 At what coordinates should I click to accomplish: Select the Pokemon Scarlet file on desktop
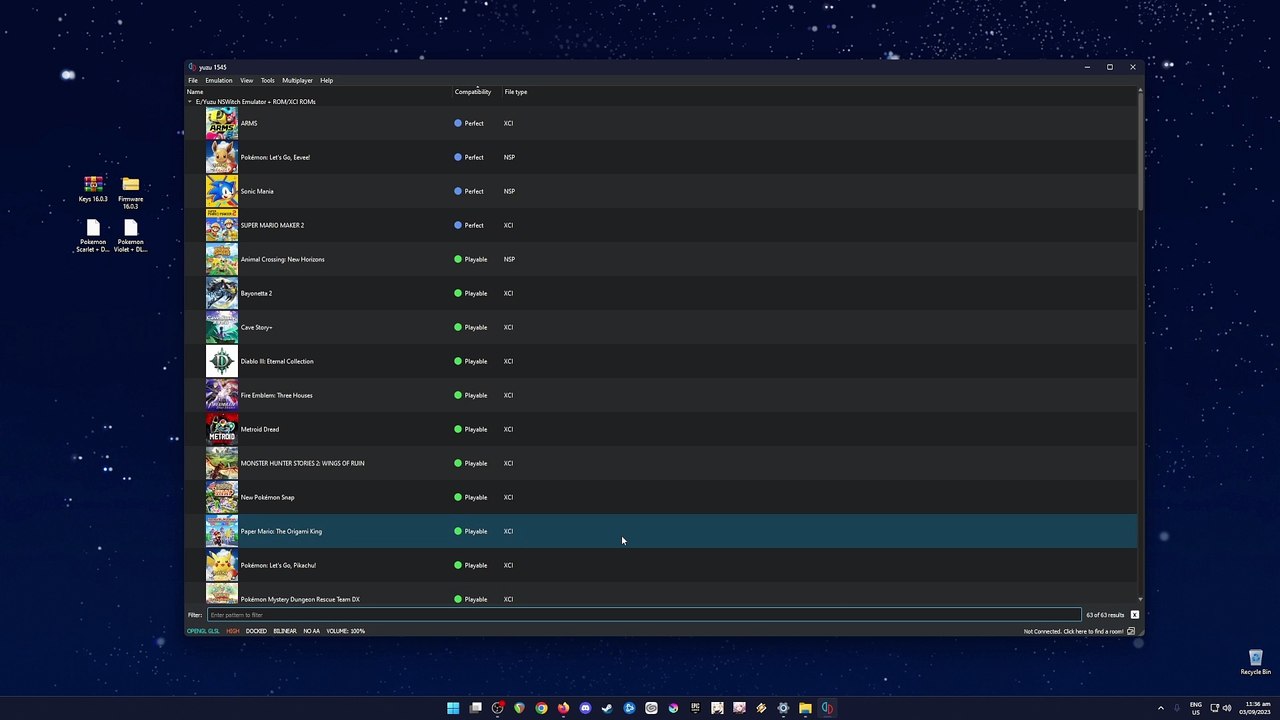[93, 235]
